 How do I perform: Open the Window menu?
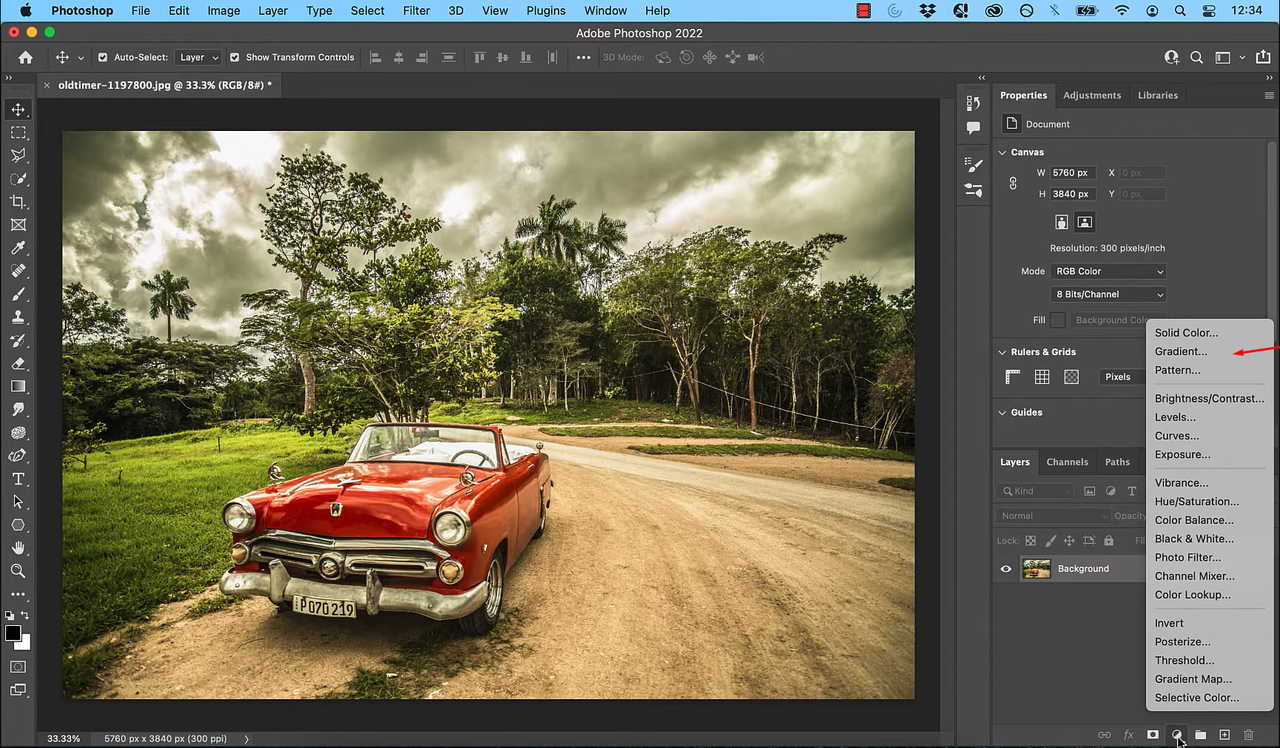tap(605, 10)
